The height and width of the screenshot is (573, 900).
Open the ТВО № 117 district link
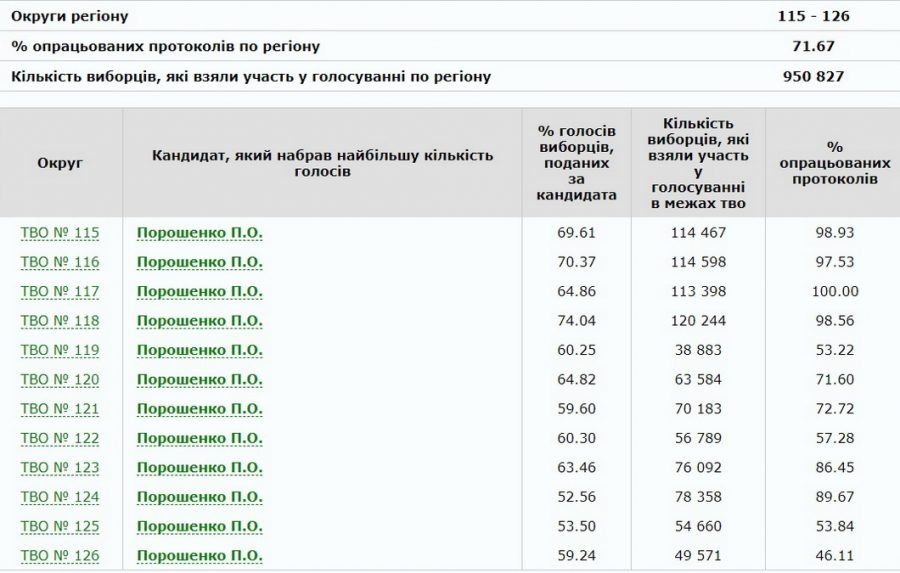coord(60,291)
